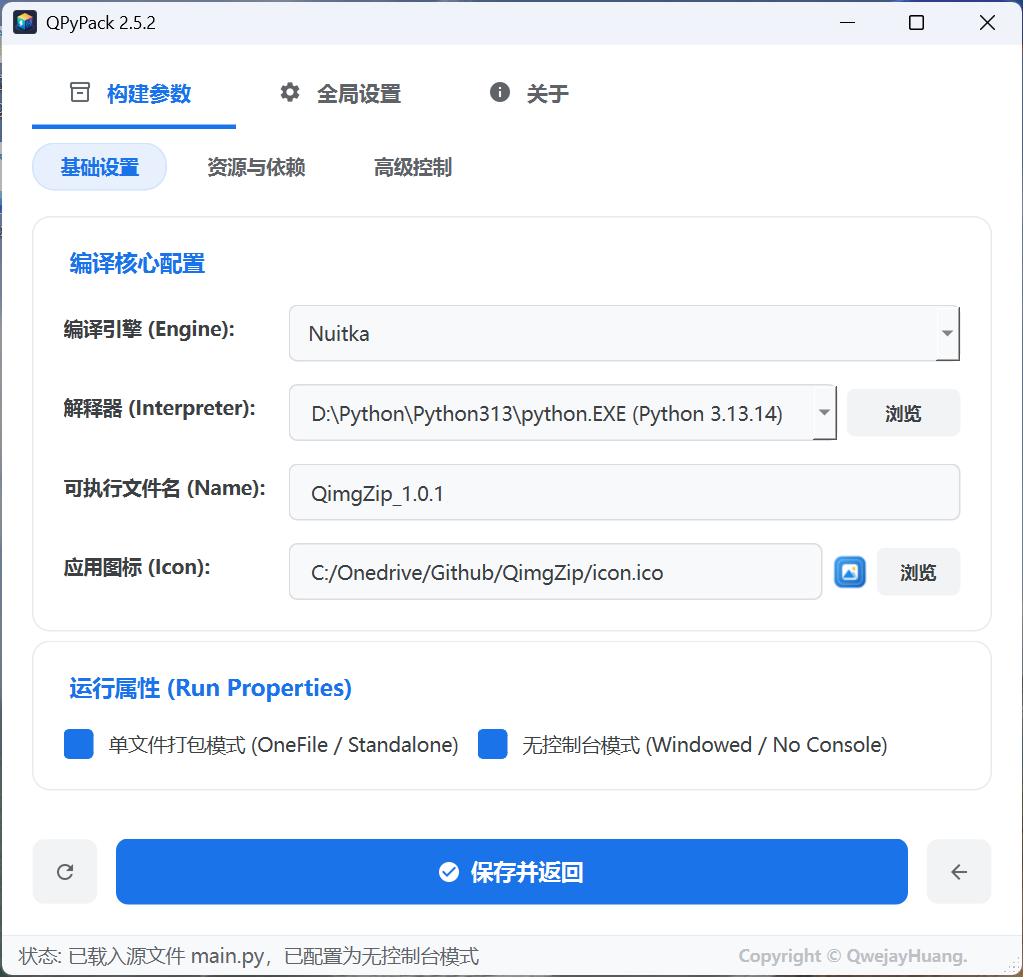Viewport: 1023px width, 977px height.
Task: Open the 构建参数 tab
Action: click(134, 93)
